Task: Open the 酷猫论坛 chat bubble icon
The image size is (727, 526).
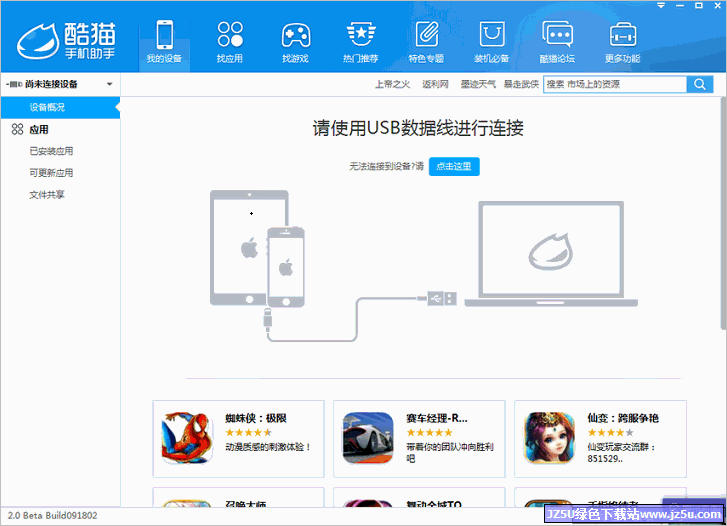Action: point(557,34)
